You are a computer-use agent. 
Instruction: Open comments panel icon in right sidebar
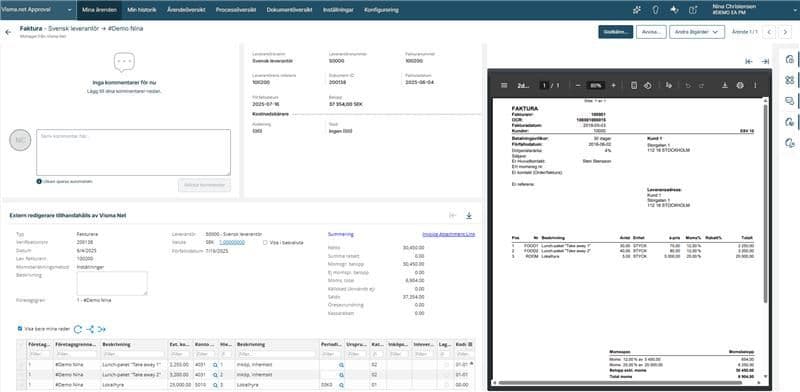pos(790,101)
